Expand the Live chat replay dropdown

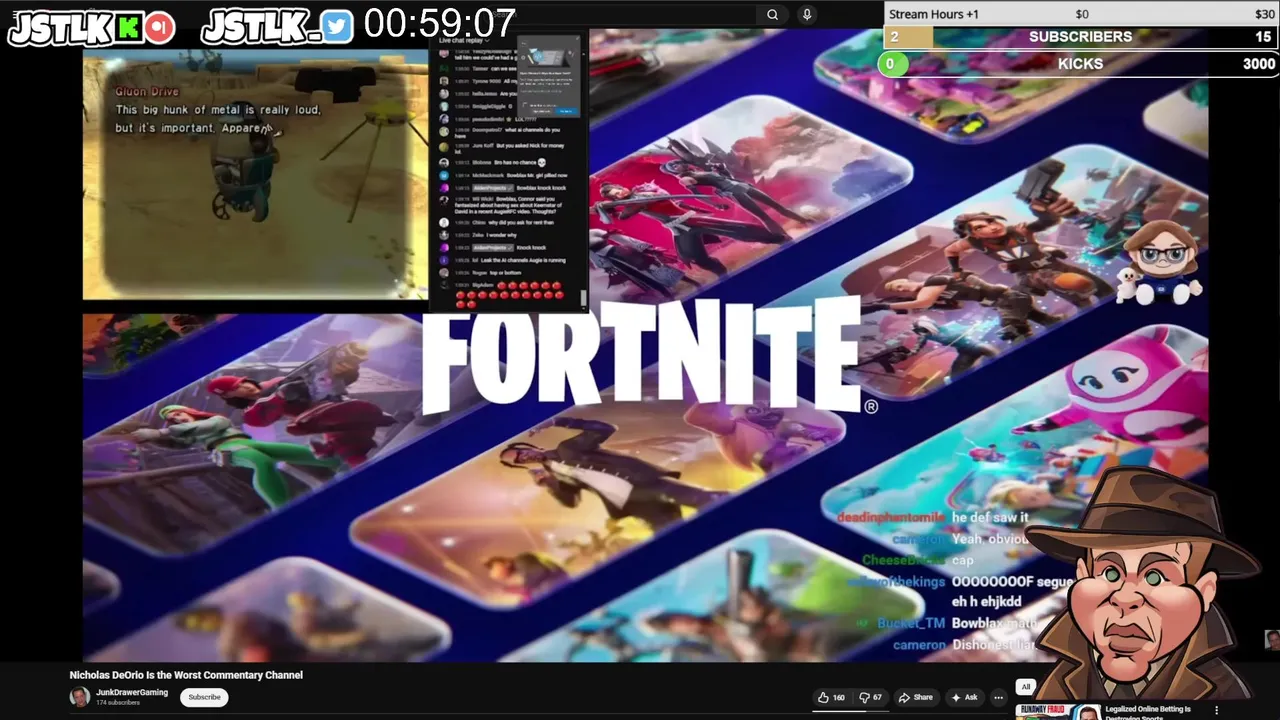pyautogui.click(x=464, y=40)
